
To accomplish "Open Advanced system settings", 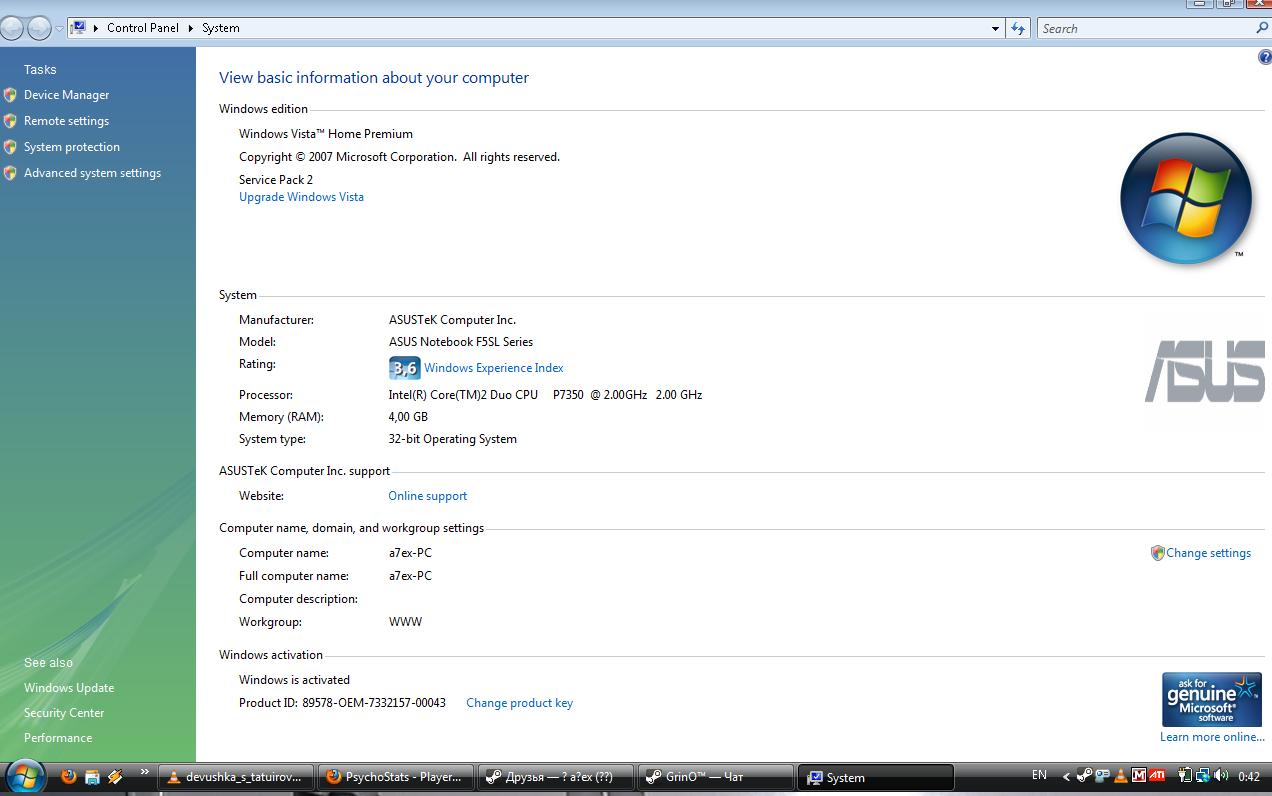I will point(92,173).
